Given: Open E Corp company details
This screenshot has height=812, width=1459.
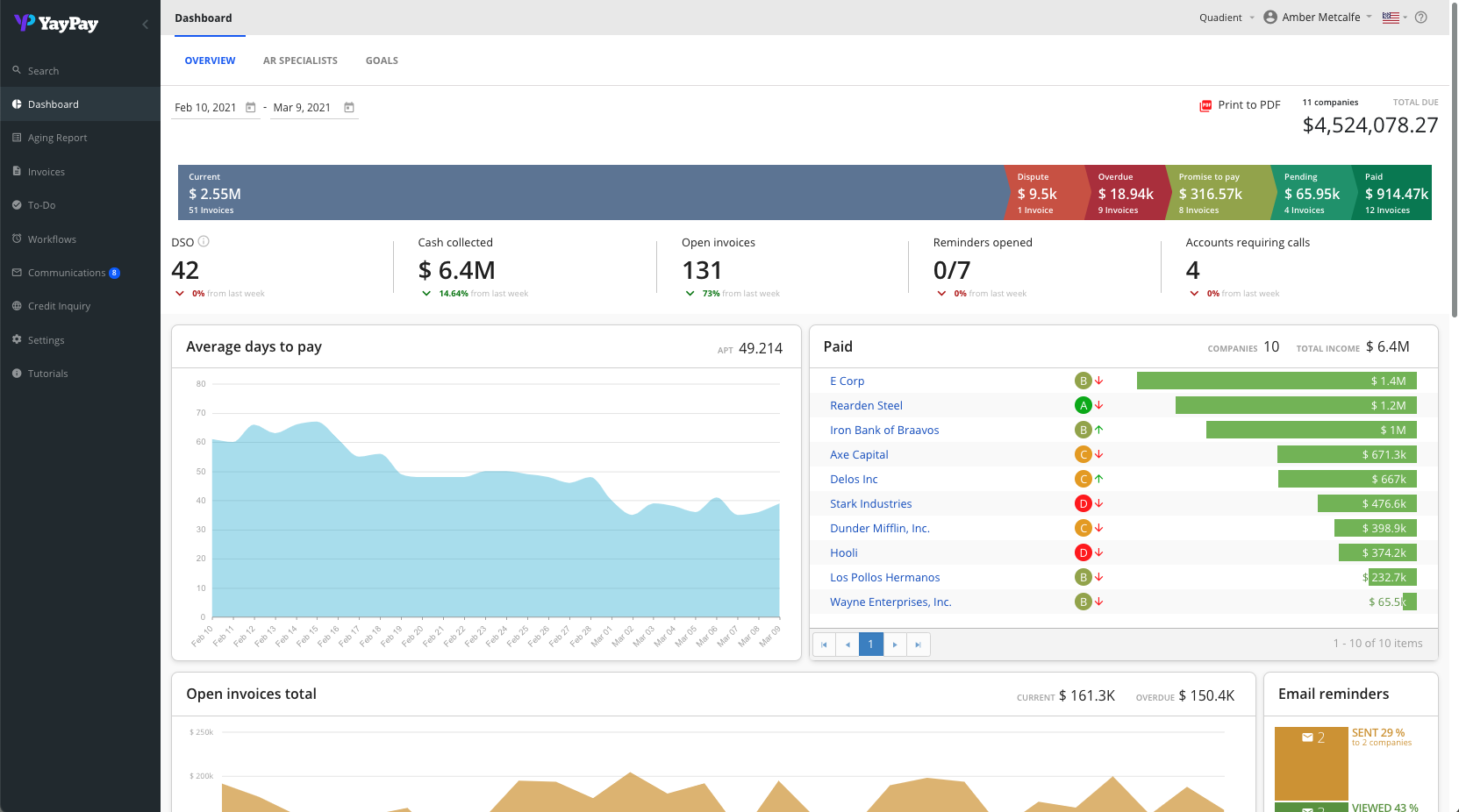Looking at the screenshot, I should click(x=847, y=381).
